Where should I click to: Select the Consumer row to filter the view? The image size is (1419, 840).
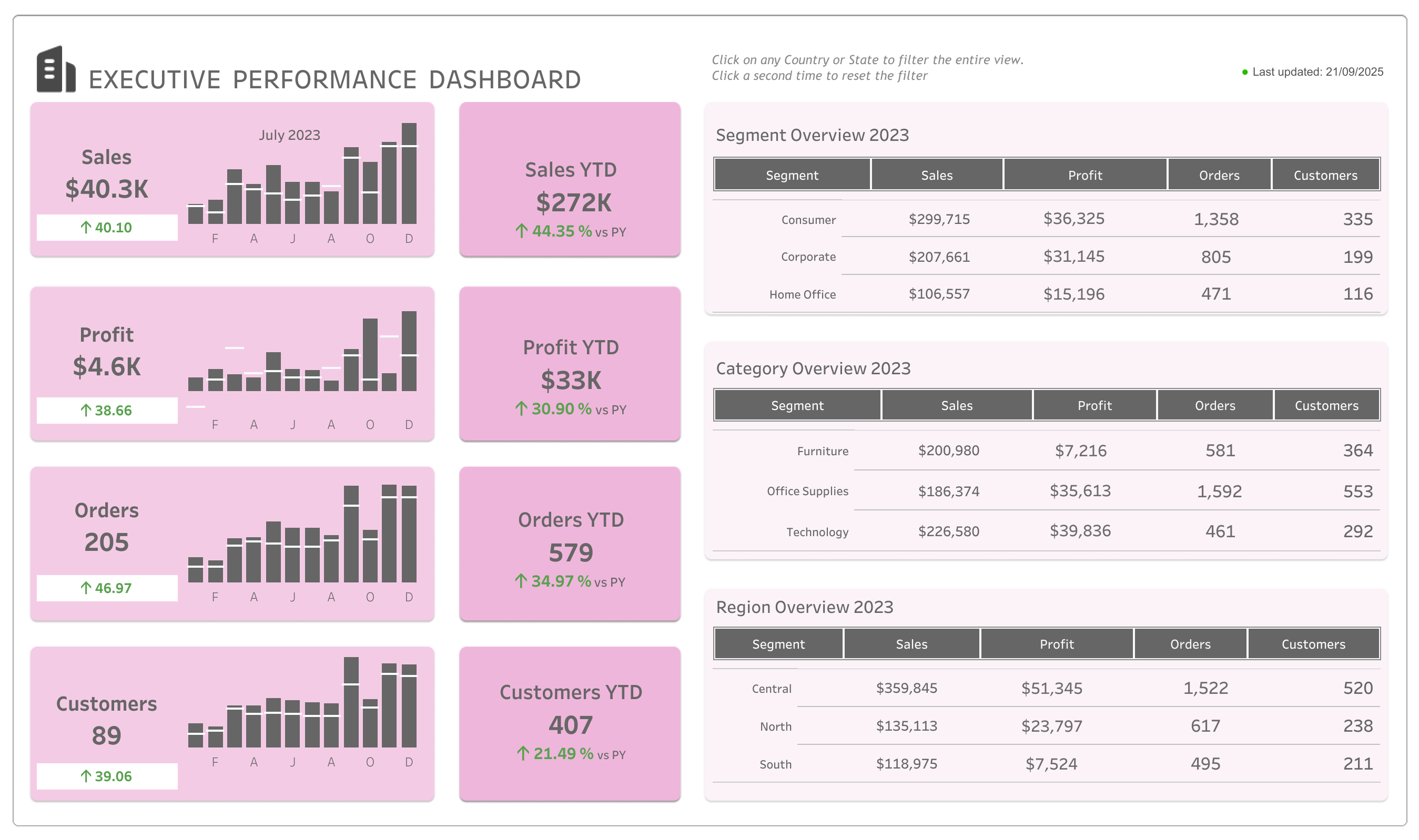click(807, 220)
